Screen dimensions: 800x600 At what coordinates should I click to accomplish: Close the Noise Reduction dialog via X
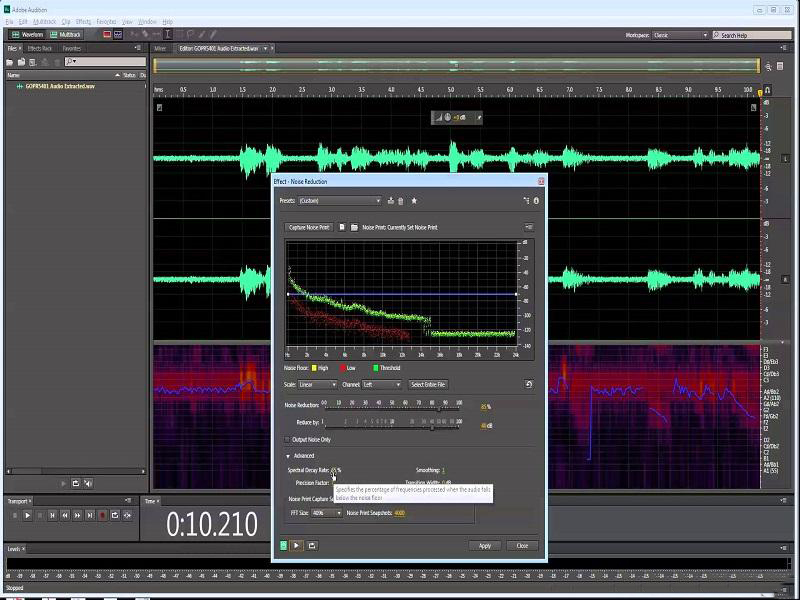(541, 181)
